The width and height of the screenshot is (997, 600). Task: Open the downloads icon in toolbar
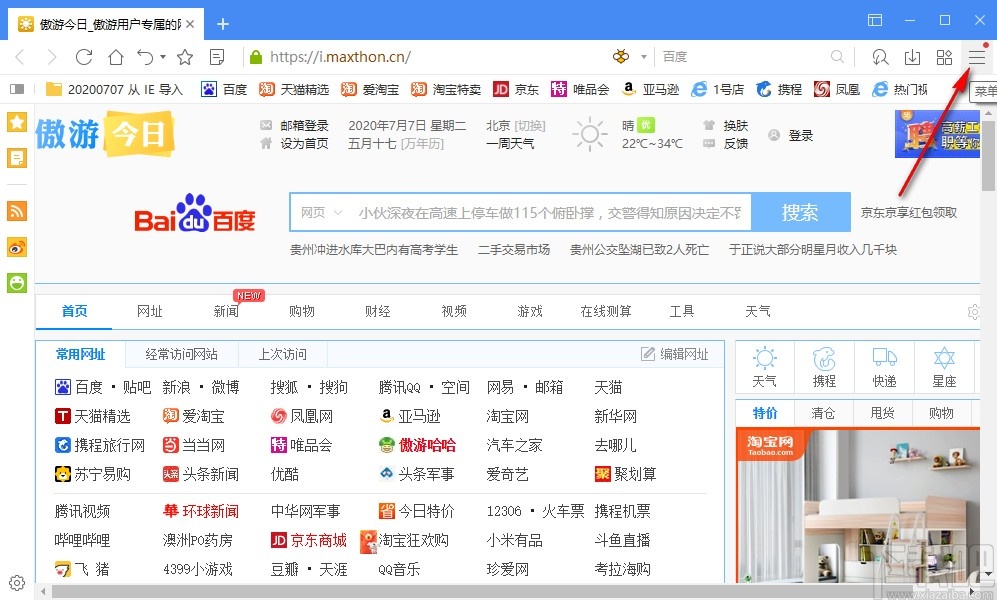tap(912, 57)
